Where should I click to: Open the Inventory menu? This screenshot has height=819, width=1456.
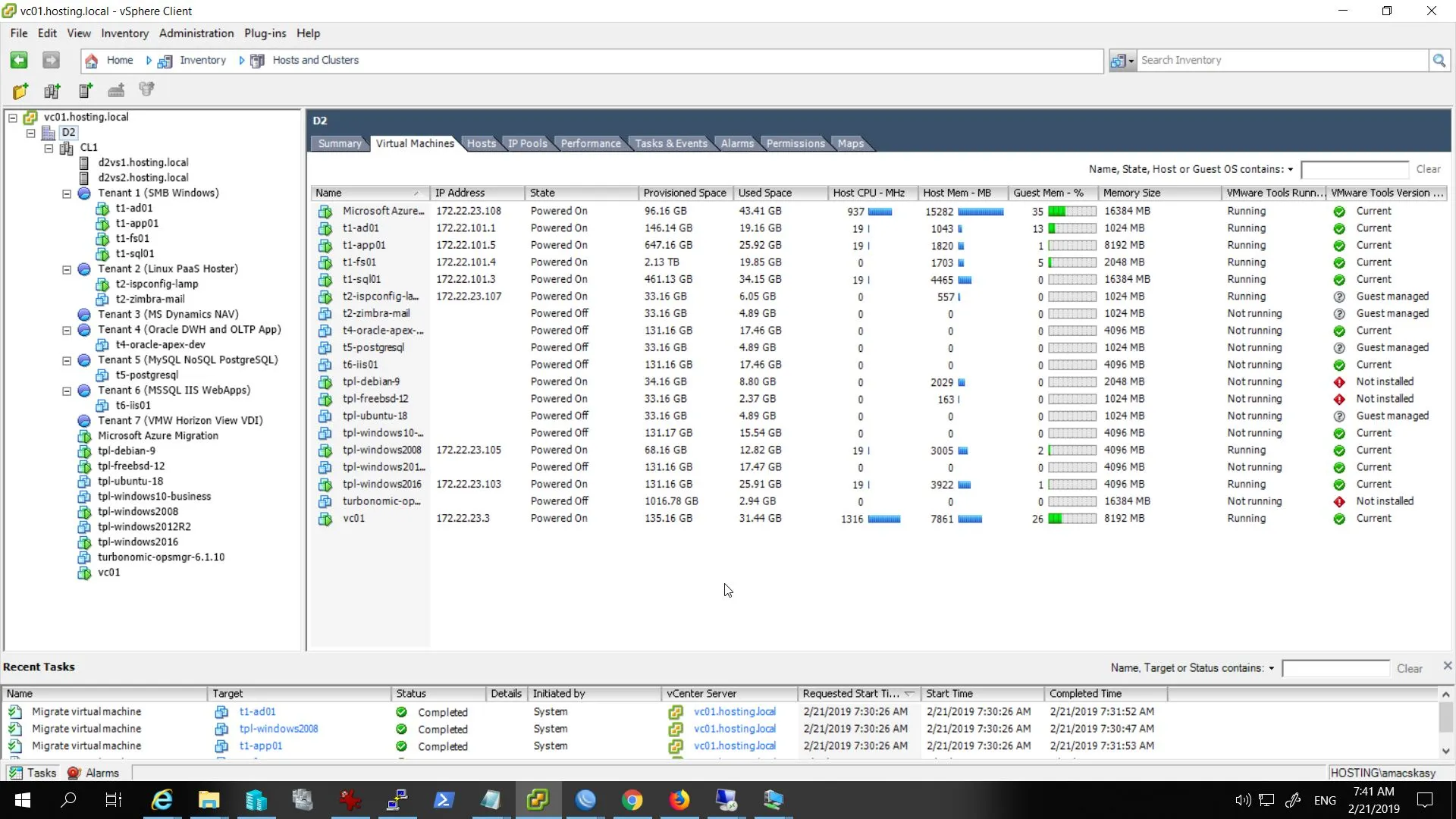[125, 33]
